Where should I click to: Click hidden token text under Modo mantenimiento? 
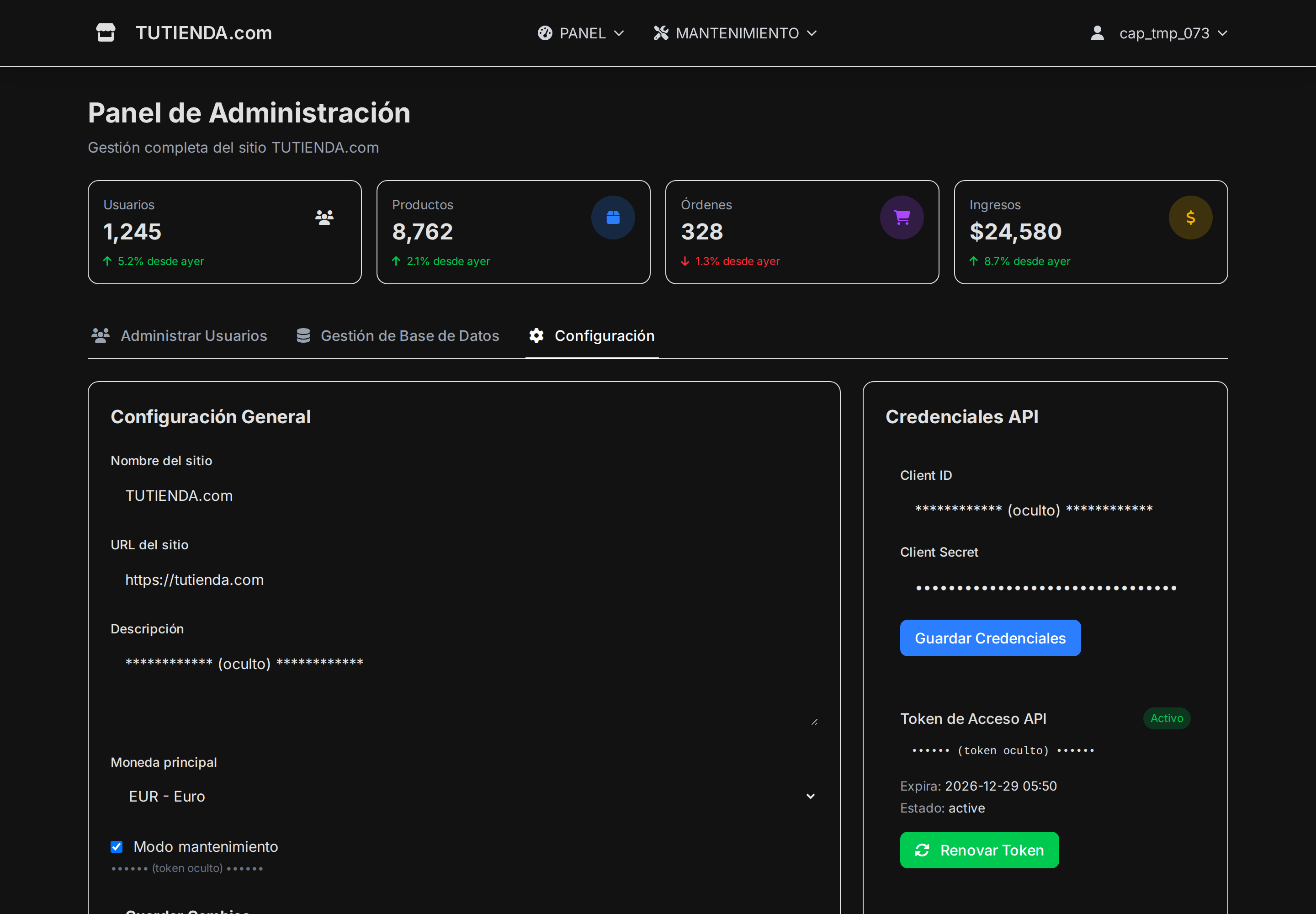click(x=187, y=868)
